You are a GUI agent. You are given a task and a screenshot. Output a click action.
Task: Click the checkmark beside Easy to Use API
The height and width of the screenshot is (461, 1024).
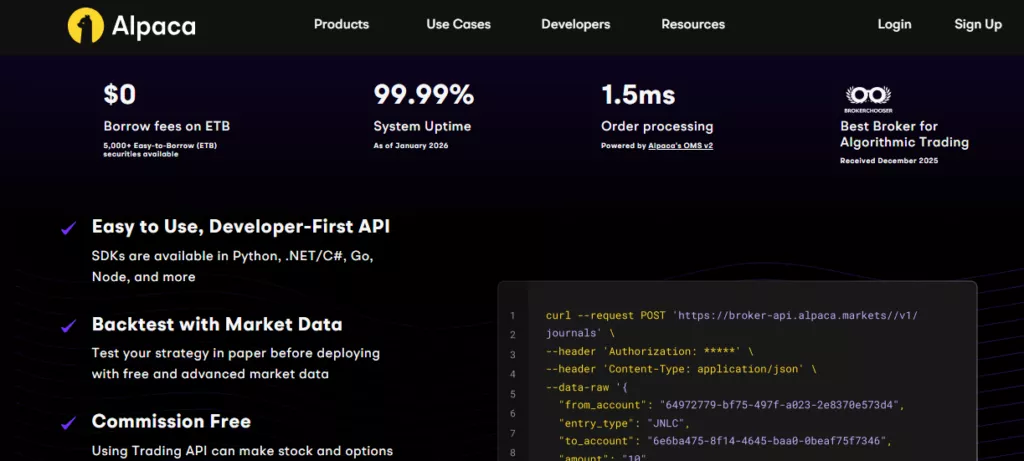(69, 228)
